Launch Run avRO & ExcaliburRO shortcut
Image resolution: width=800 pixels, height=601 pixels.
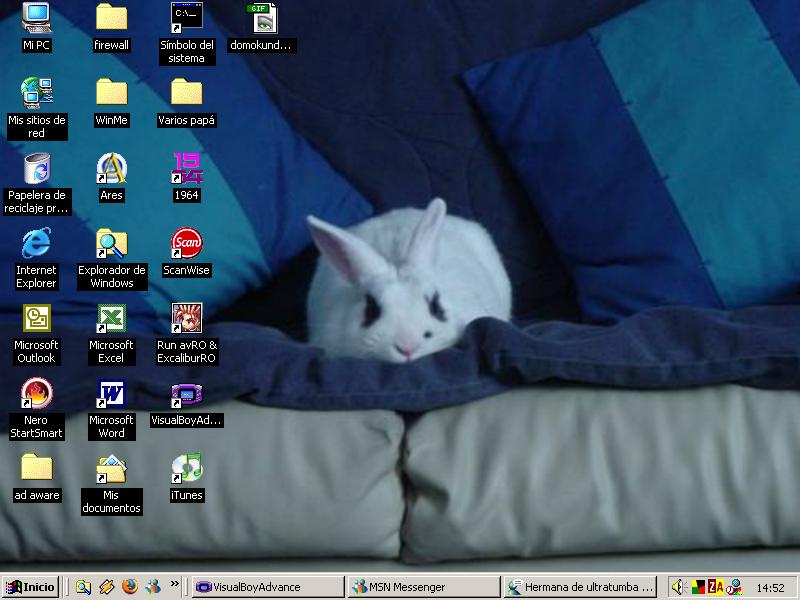(186, 318)
